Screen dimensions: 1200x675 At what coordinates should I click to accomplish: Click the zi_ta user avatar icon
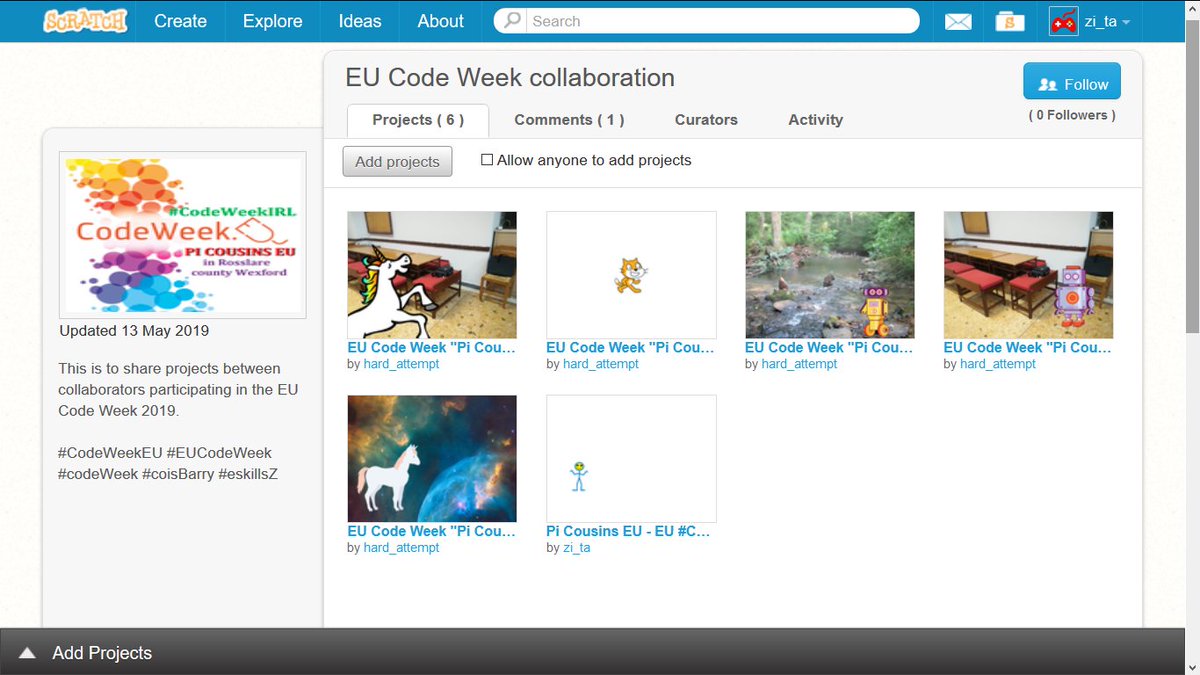1063,21
